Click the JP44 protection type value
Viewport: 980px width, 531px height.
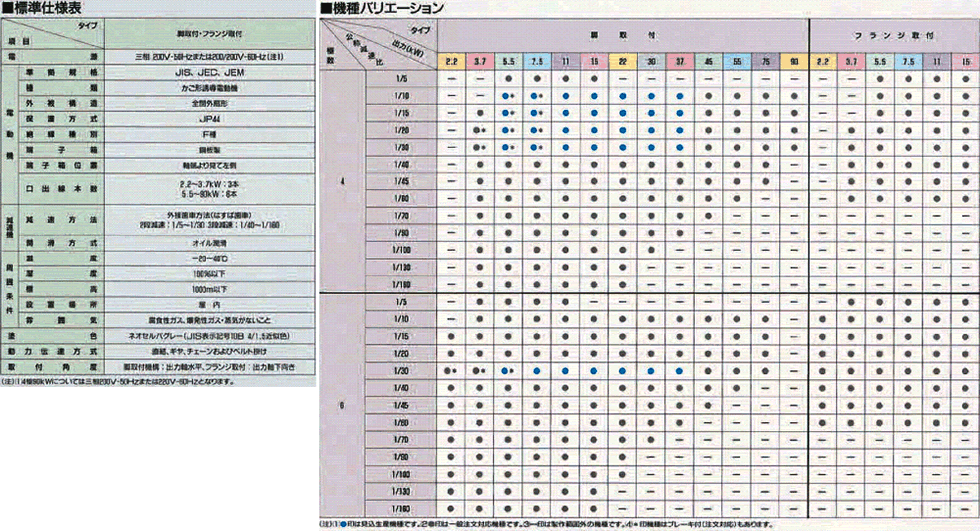[x=209, y=116]
